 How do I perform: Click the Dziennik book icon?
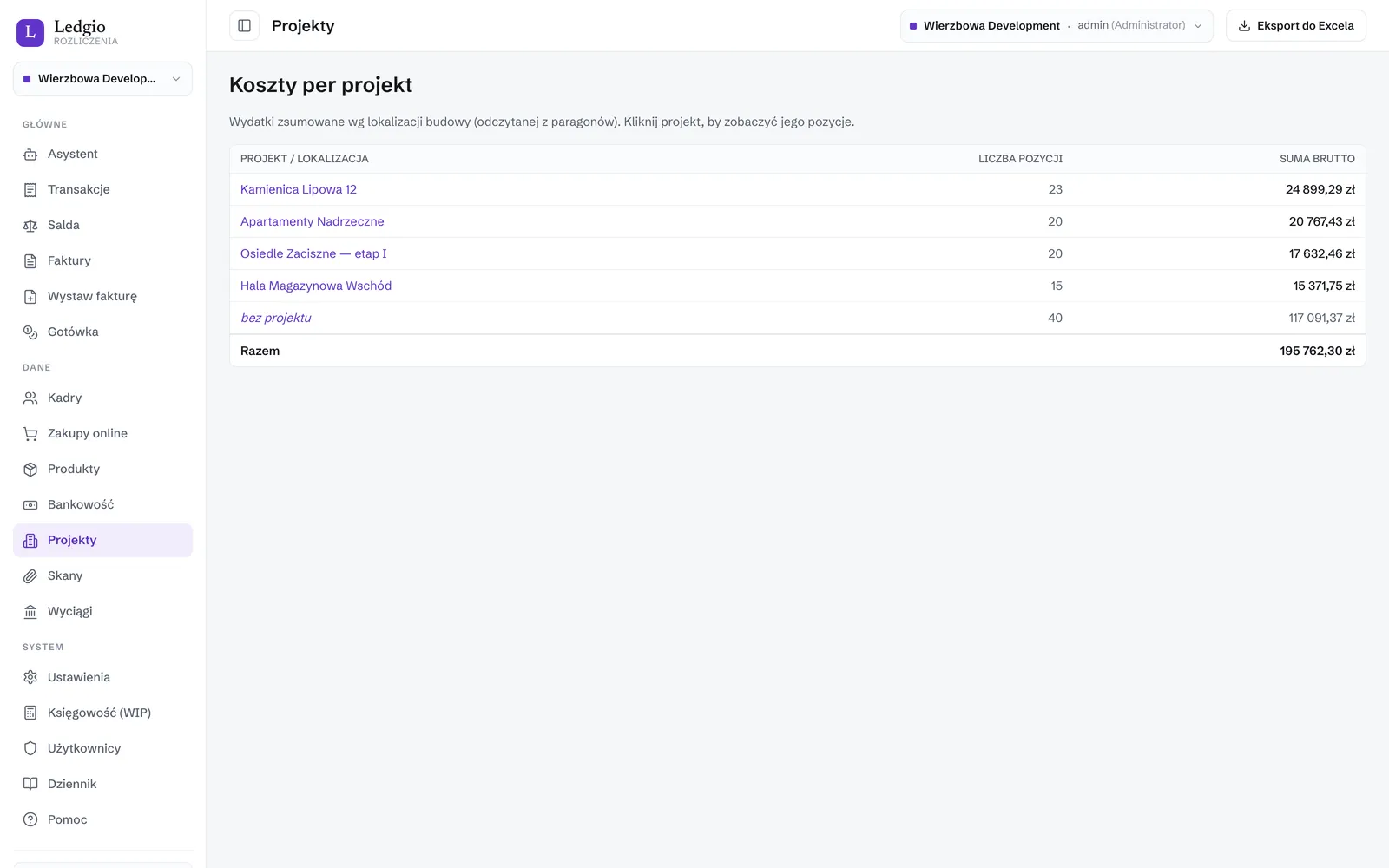pyautogui.click(x=30, y=785)
